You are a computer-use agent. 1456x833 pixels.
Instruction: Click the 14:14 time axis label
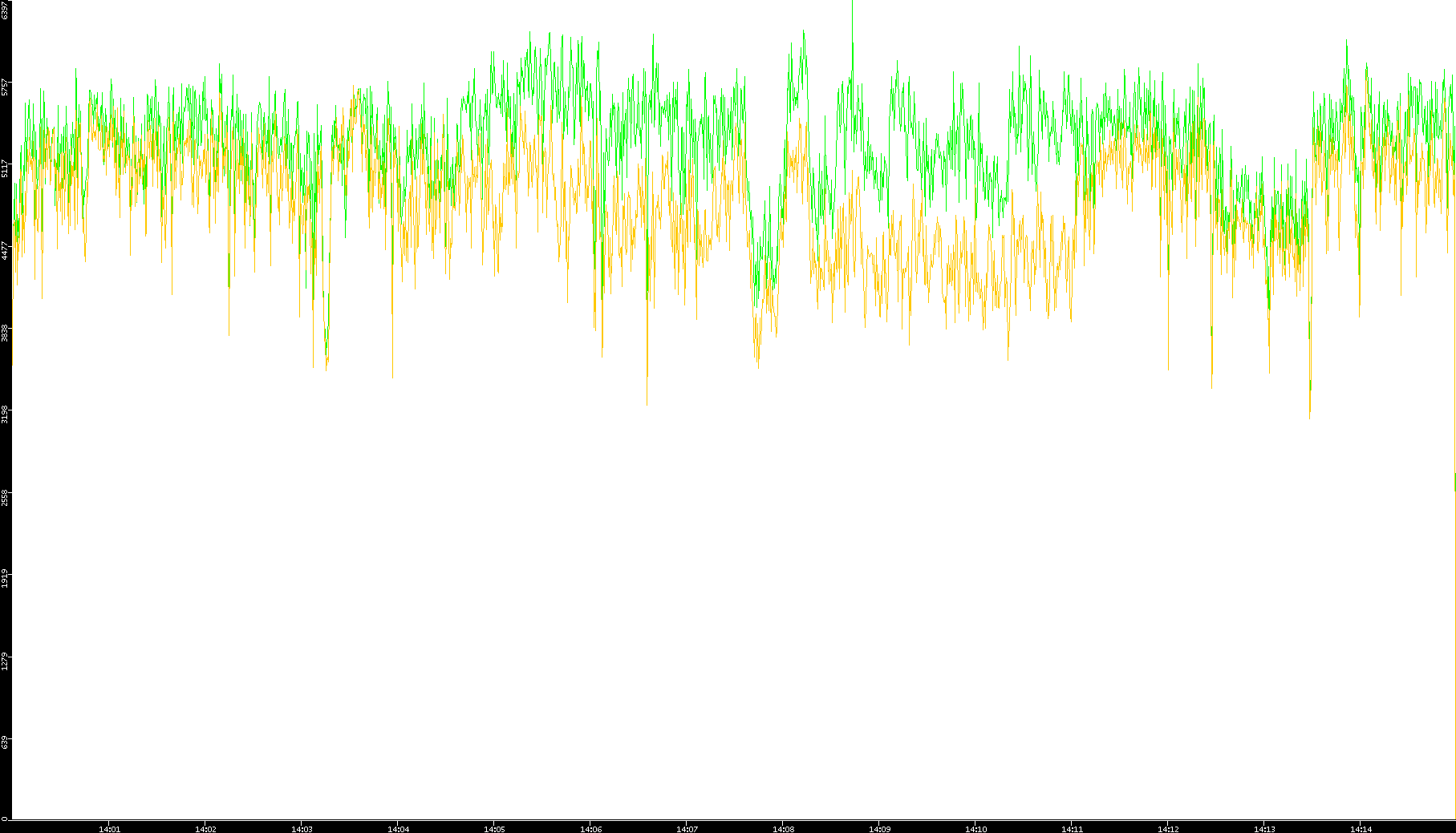1361,828
